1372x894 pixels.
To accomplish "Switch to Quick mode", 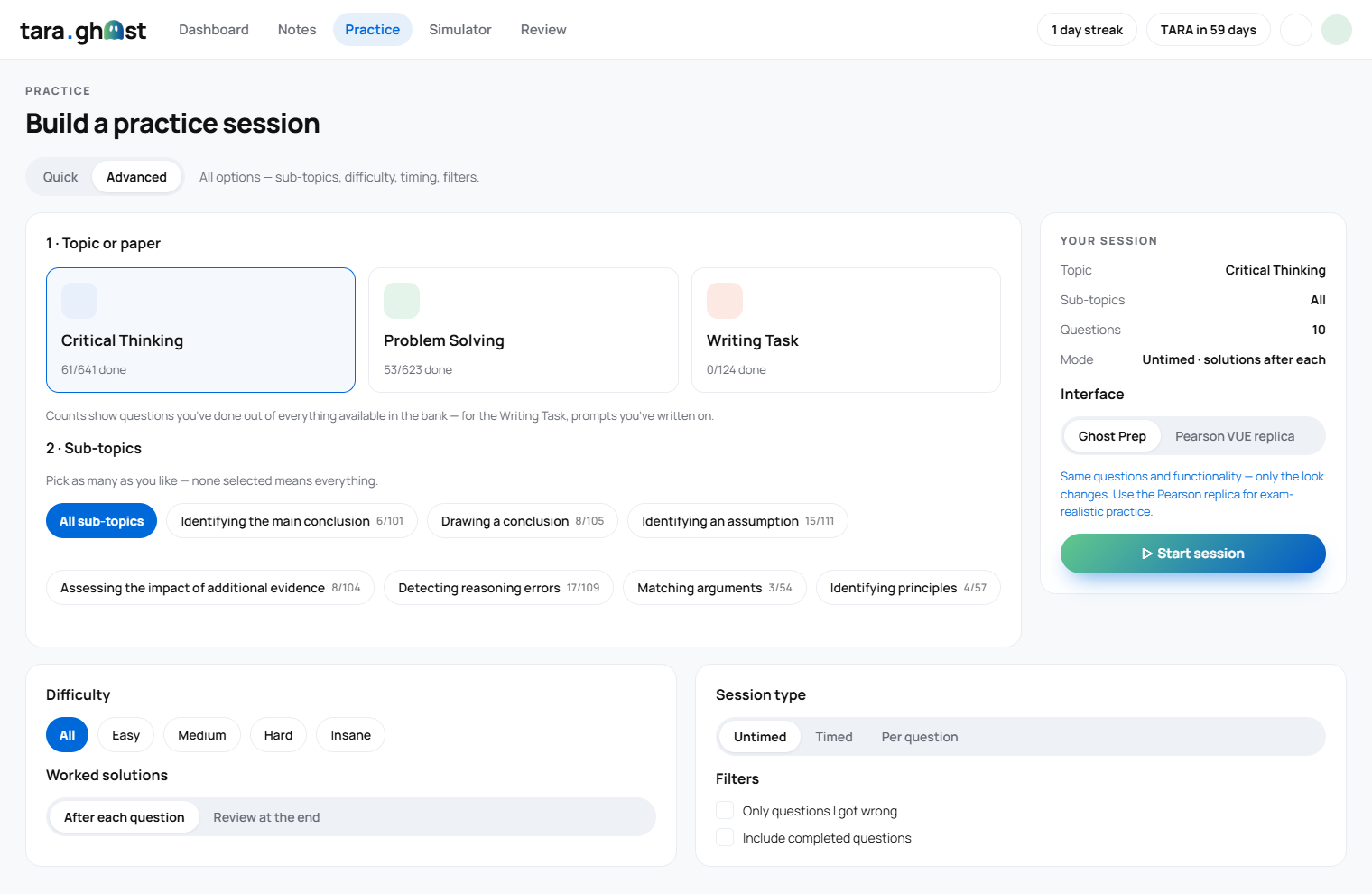I will 60,177.
